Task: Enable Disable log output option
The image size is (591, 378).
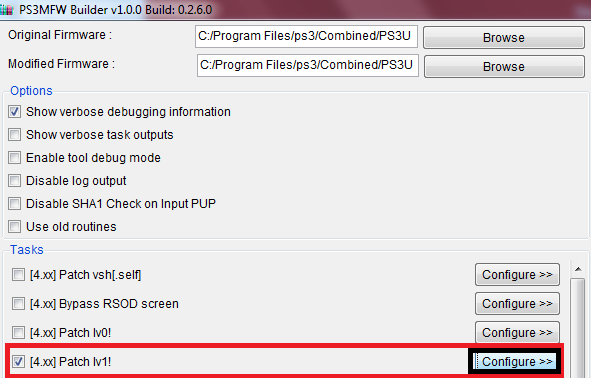Action: click(x=15, y=181)
